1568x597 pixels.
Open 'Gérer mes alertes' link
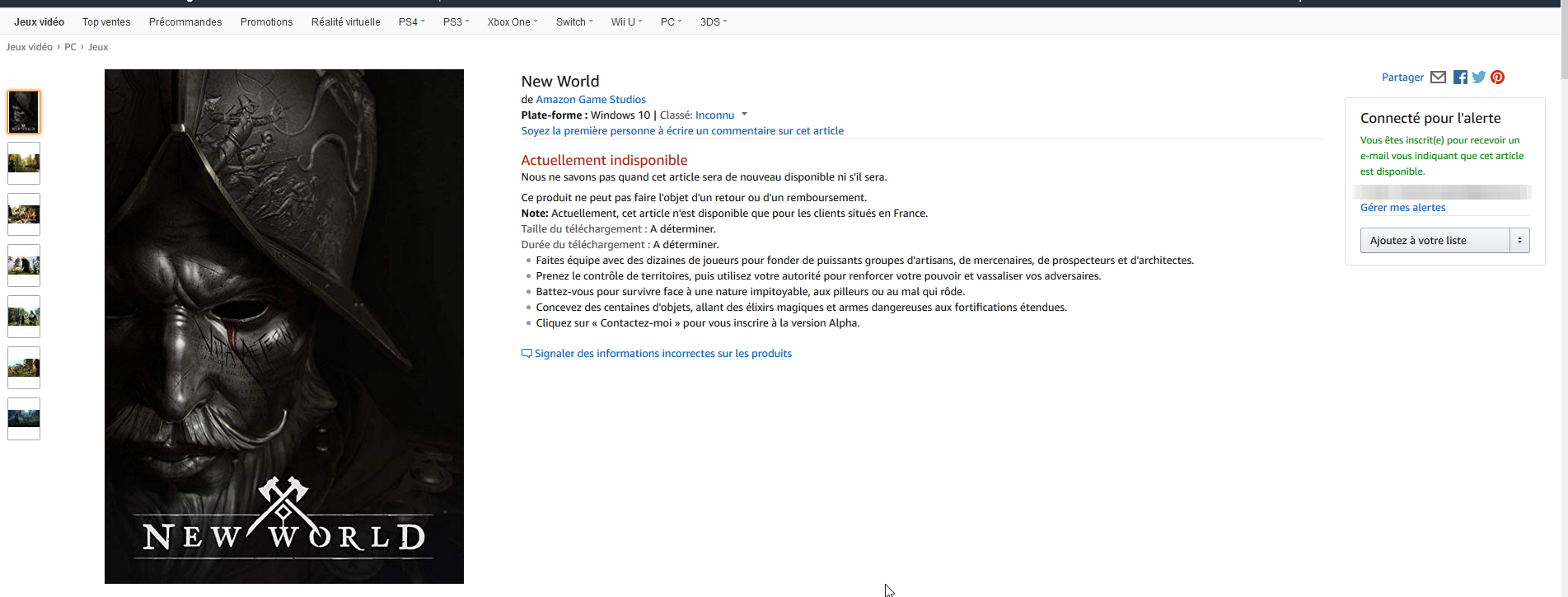[x=1402, y=208]
